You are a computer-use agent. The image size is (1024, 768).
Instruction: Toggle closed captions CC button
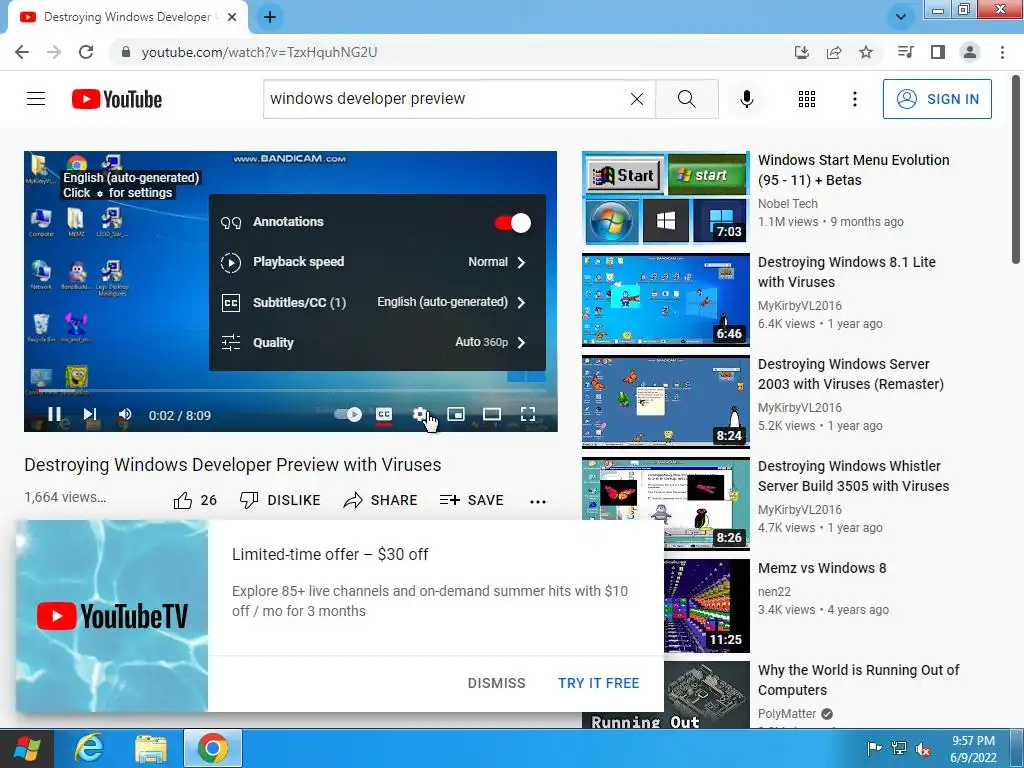pyautogui.click(x=384, y=414)
